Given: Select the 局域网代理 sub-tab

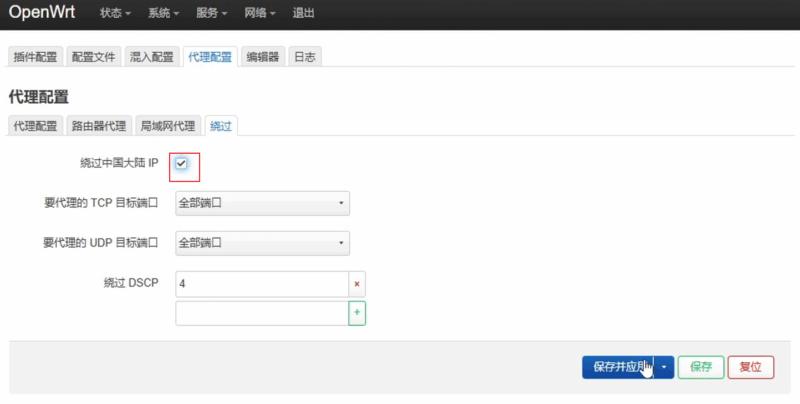Looking at the screenshot, I should [x=167, y=126].
